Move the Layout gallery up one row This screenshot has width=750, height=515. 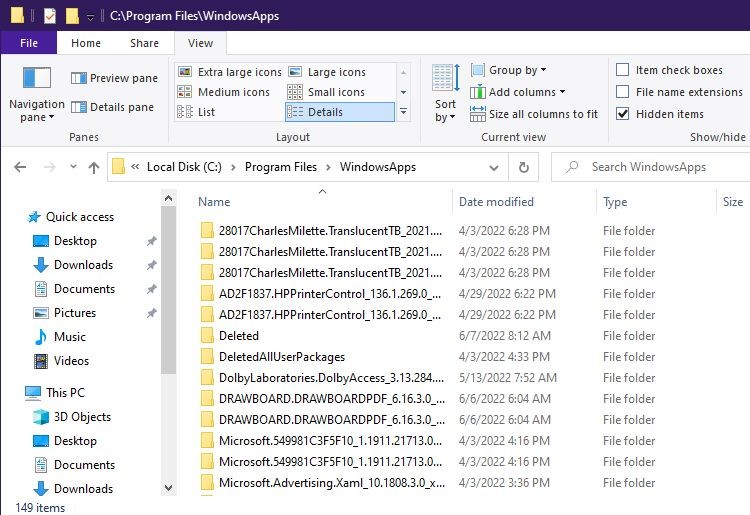403,72
